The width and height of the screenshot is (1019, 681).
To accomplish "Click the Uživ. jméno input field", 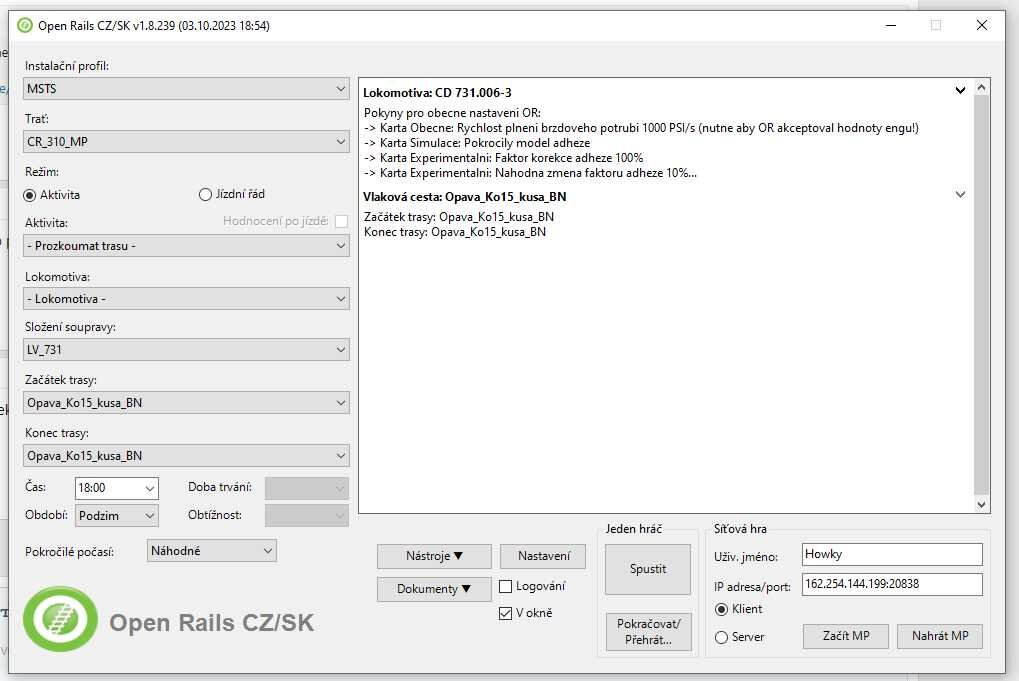I will coord(892,554).
